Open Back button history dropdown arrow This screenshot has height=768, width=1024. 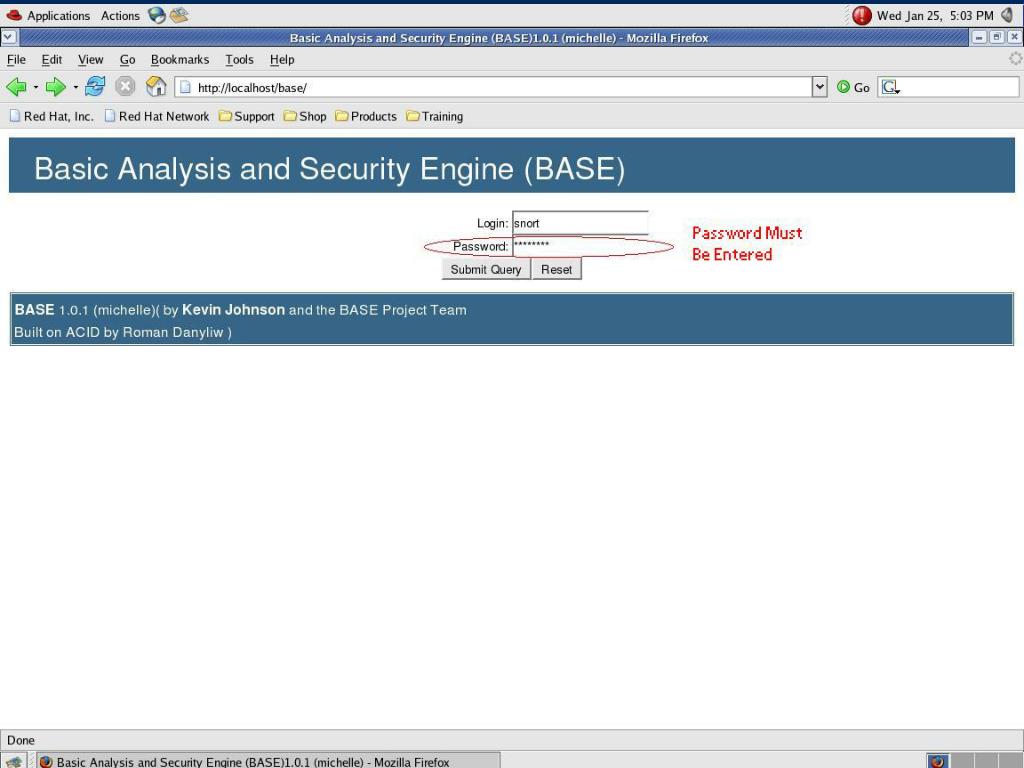[36, 87]
